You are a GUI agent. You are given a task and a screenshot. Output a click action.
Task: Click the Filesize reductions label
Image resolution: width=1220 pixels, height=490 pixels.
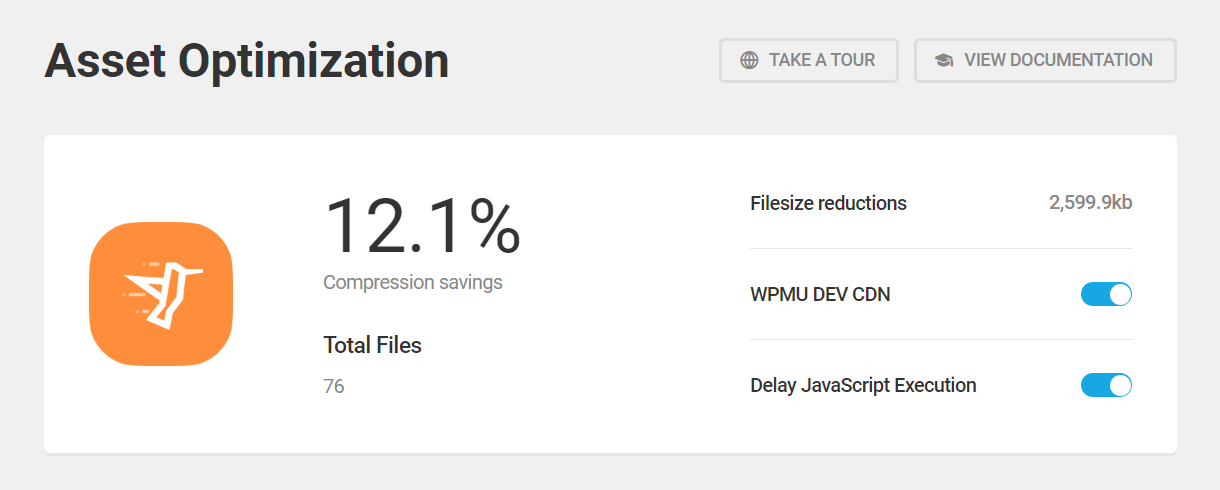tap(828, 203)
